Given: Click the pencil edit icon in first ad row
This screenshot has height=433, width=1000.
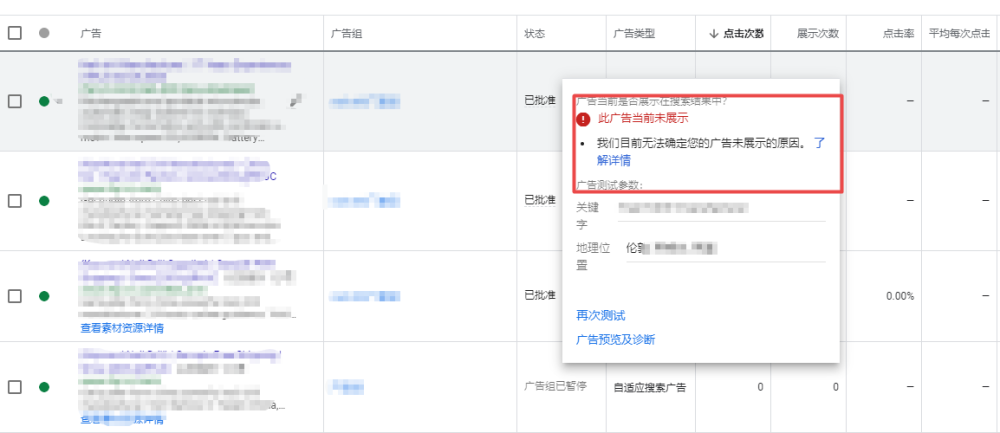Looking at the screenshot, I should [x=296, y=101].
